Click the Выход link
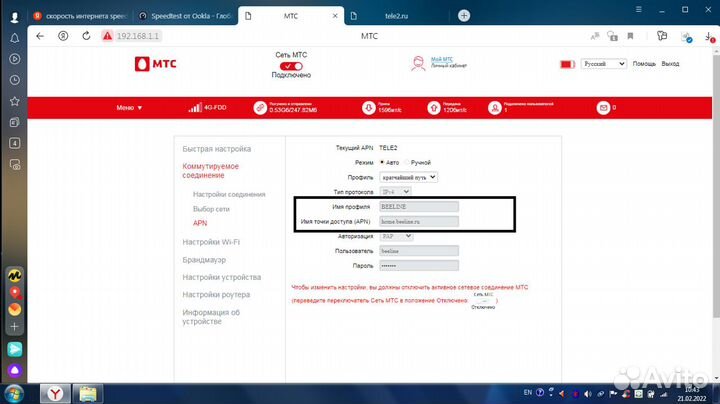This screenshot has width=720, height=404. coord(670,64)
